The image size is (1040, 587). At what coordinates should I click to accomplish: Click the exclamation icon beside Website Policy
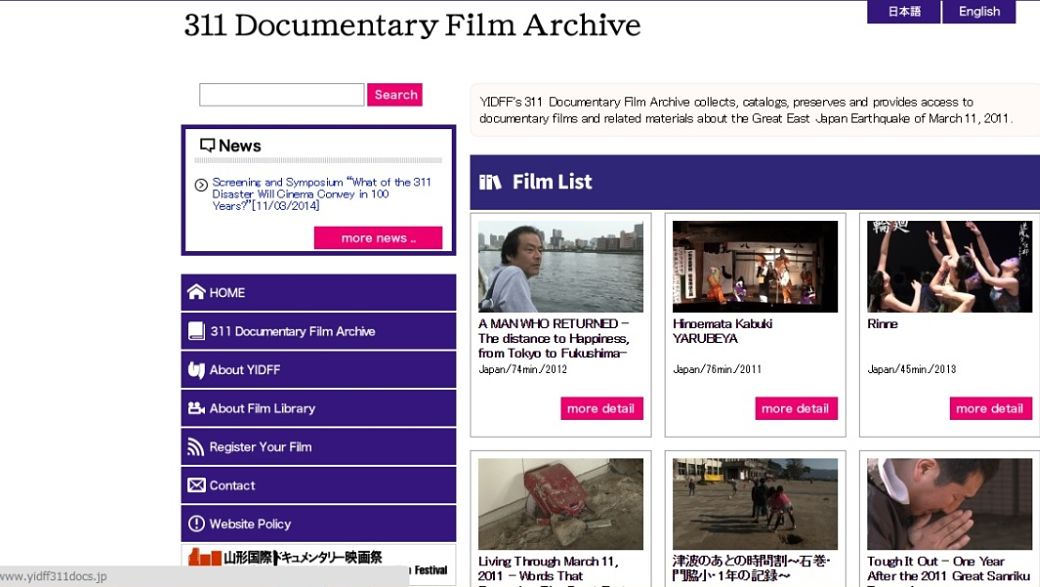click(196, 523)
